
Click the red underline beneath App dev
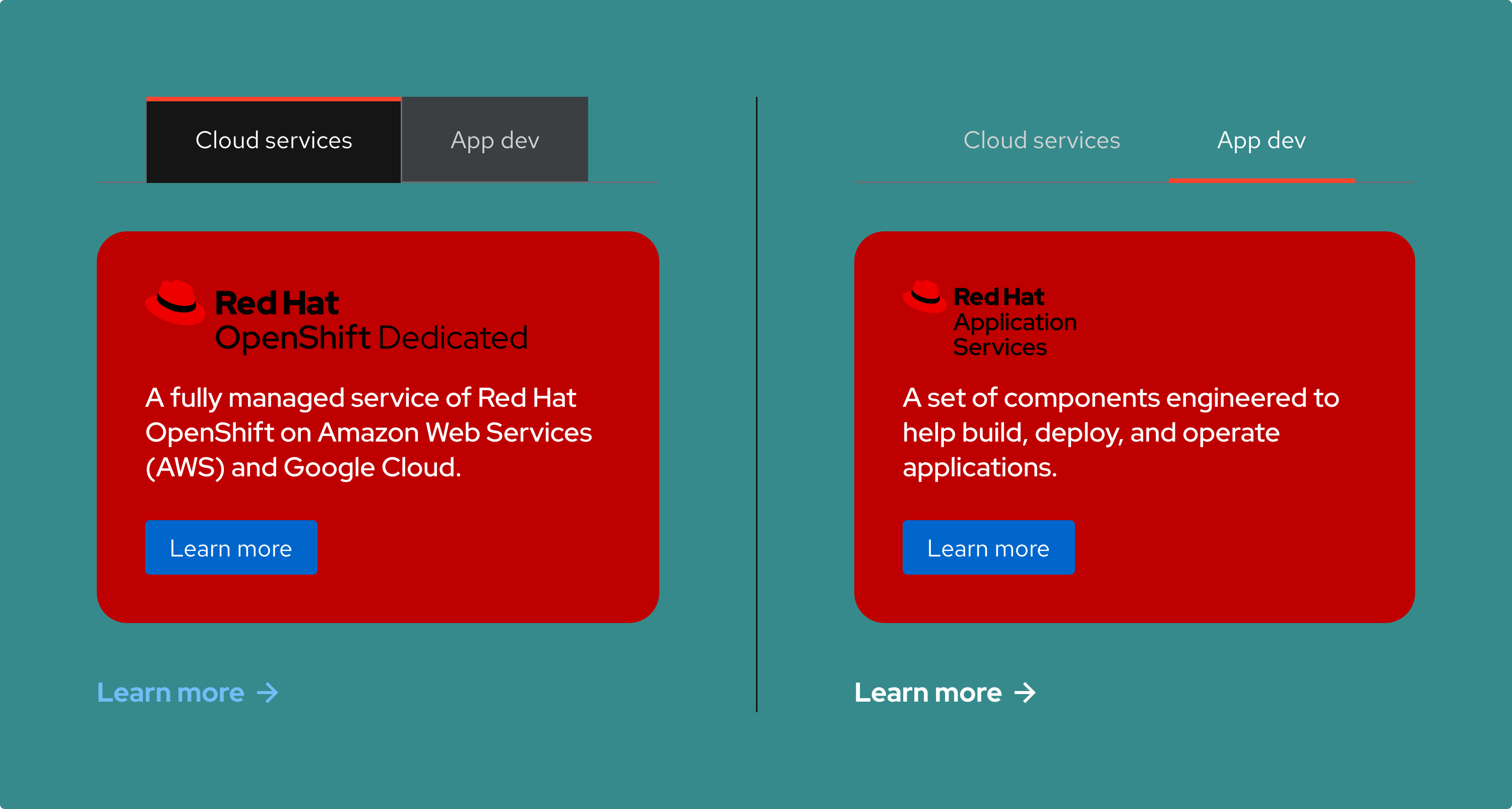tap(1261, 180)
